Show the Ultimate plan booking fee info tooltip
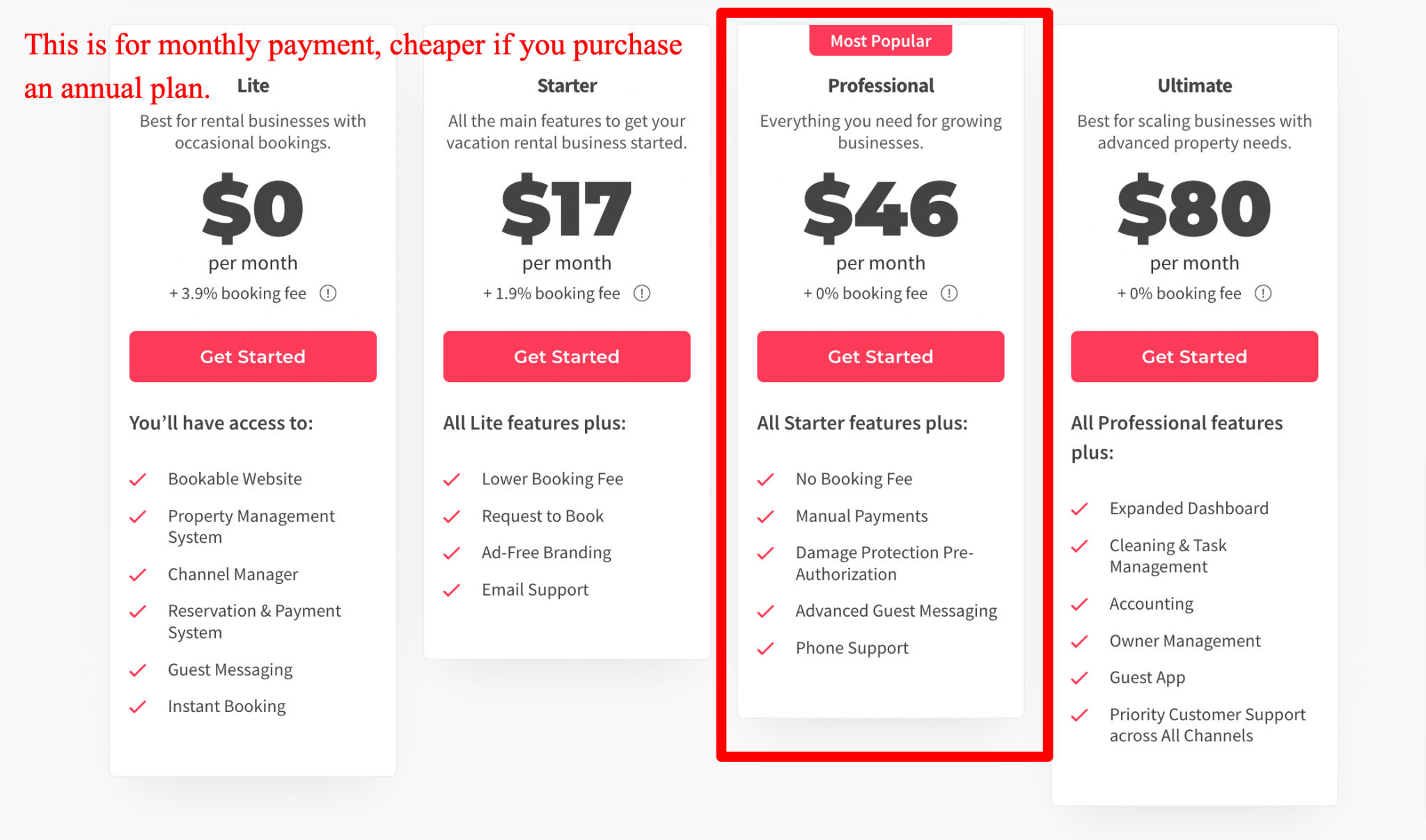Viewport: 1426px width, 840px height. coord(1263,294)
